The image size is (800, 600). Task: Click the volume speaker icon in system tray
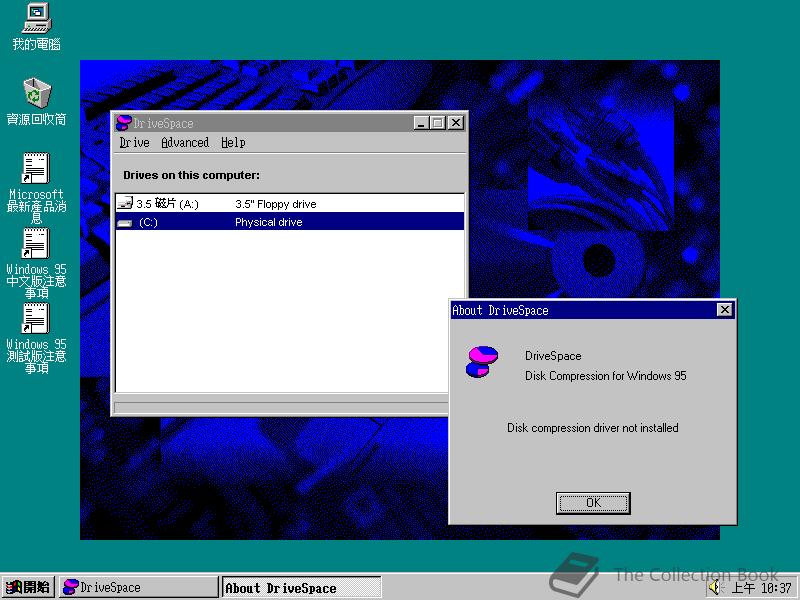point(715,587)
